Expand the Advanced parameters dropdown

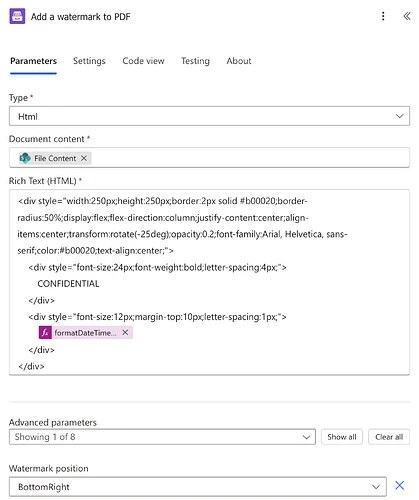pyautogui.click(x=162, y=437)
